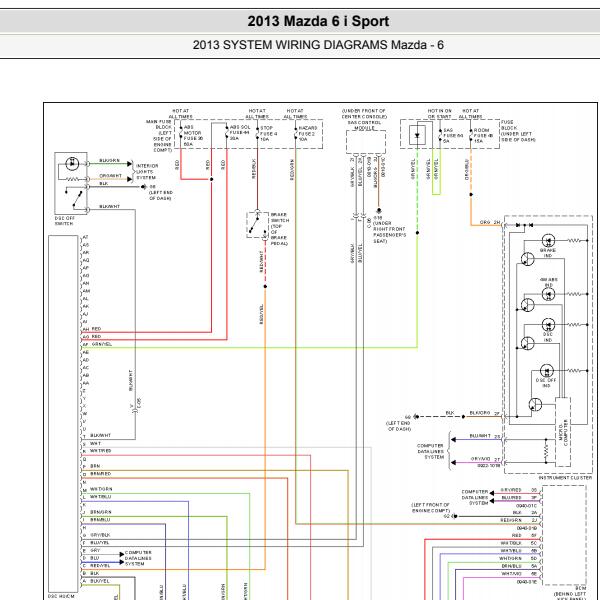Click the RED/YEL wire label at pin C
600x600 pixels.
click(x=100, y=566)
